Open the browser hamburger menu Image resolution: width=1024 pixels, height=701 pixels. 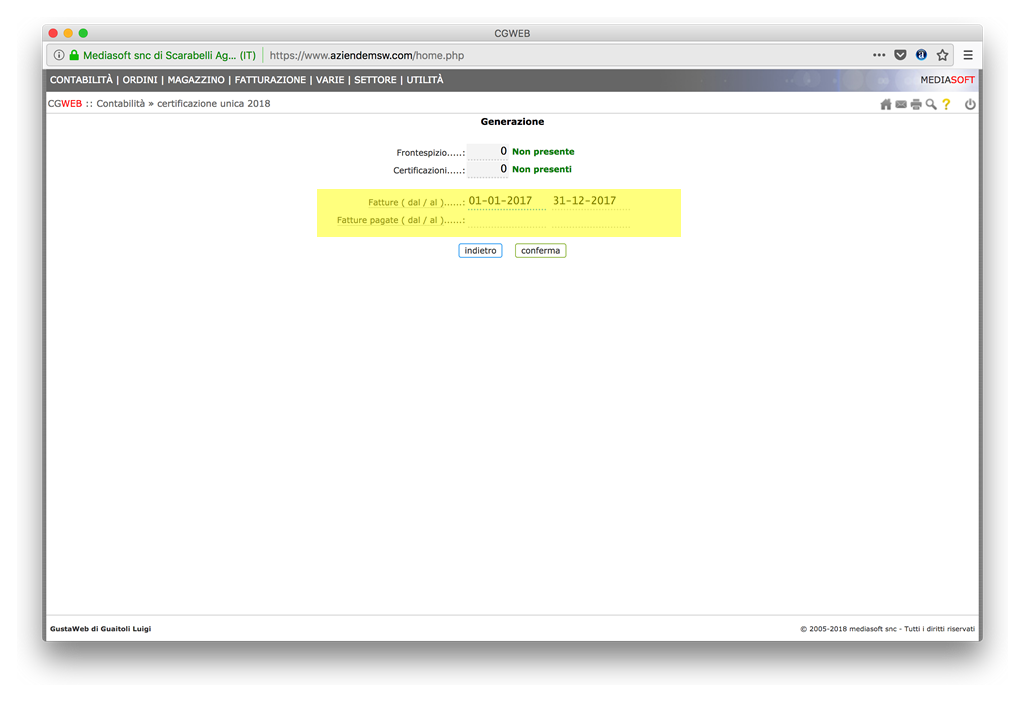tap(968, 55)
